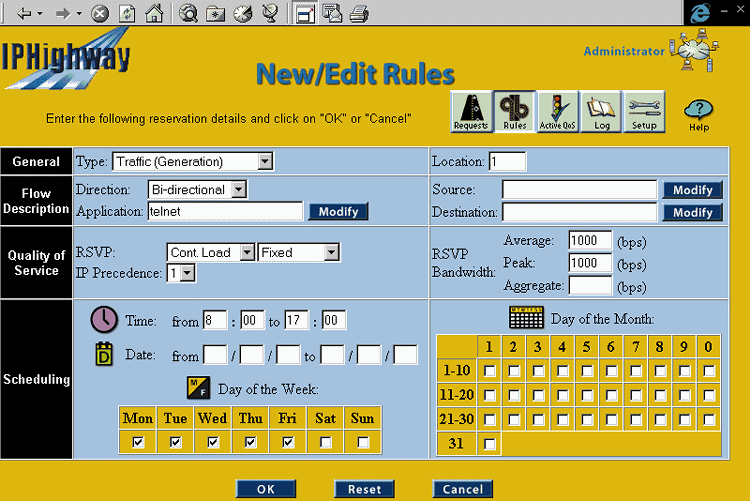Click the Aggregate bandwidth field
The height and width of the screenshot is (501, 750).
[590, 285]
